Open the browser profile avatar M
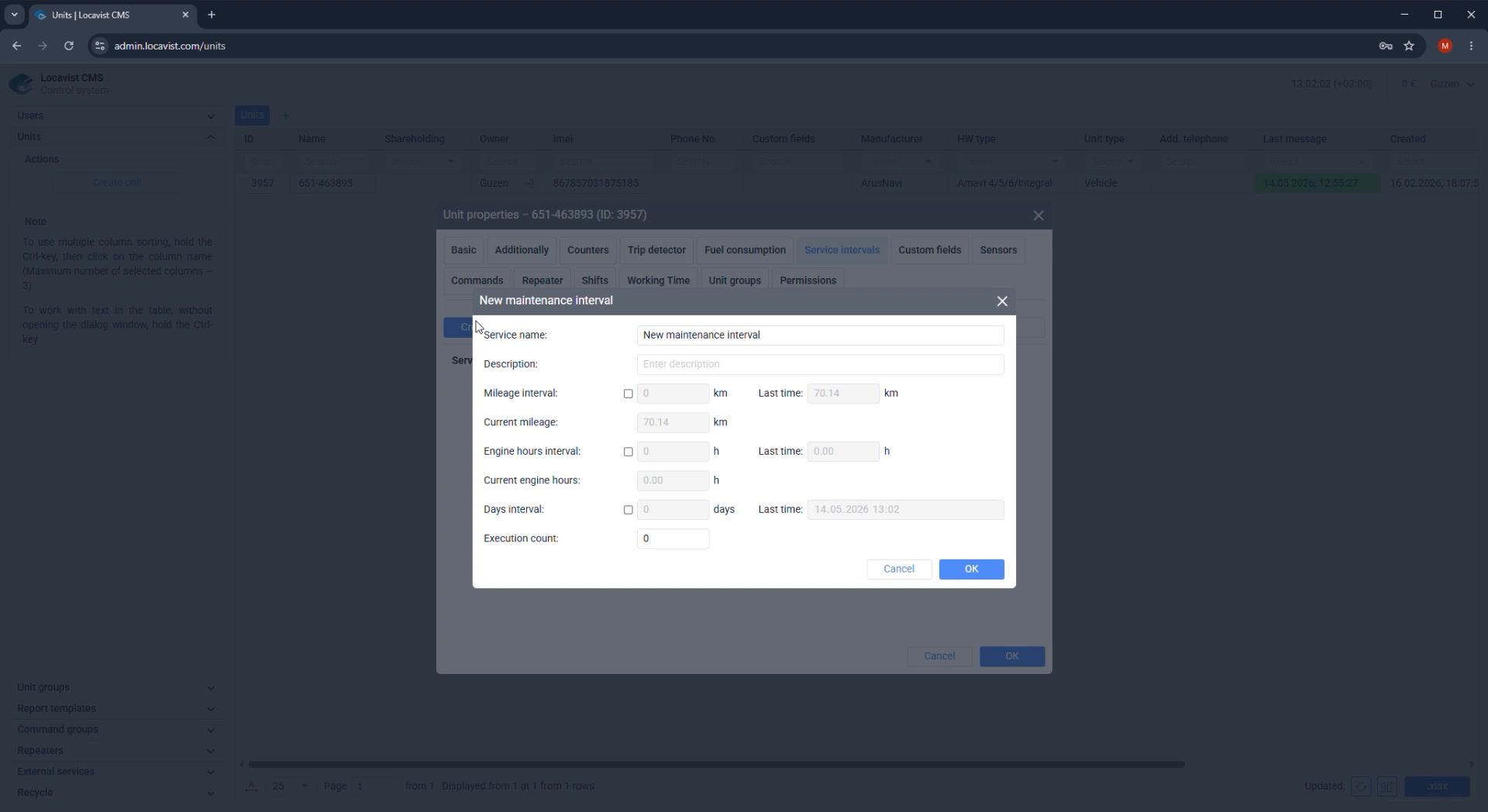 click(1445, 46)
